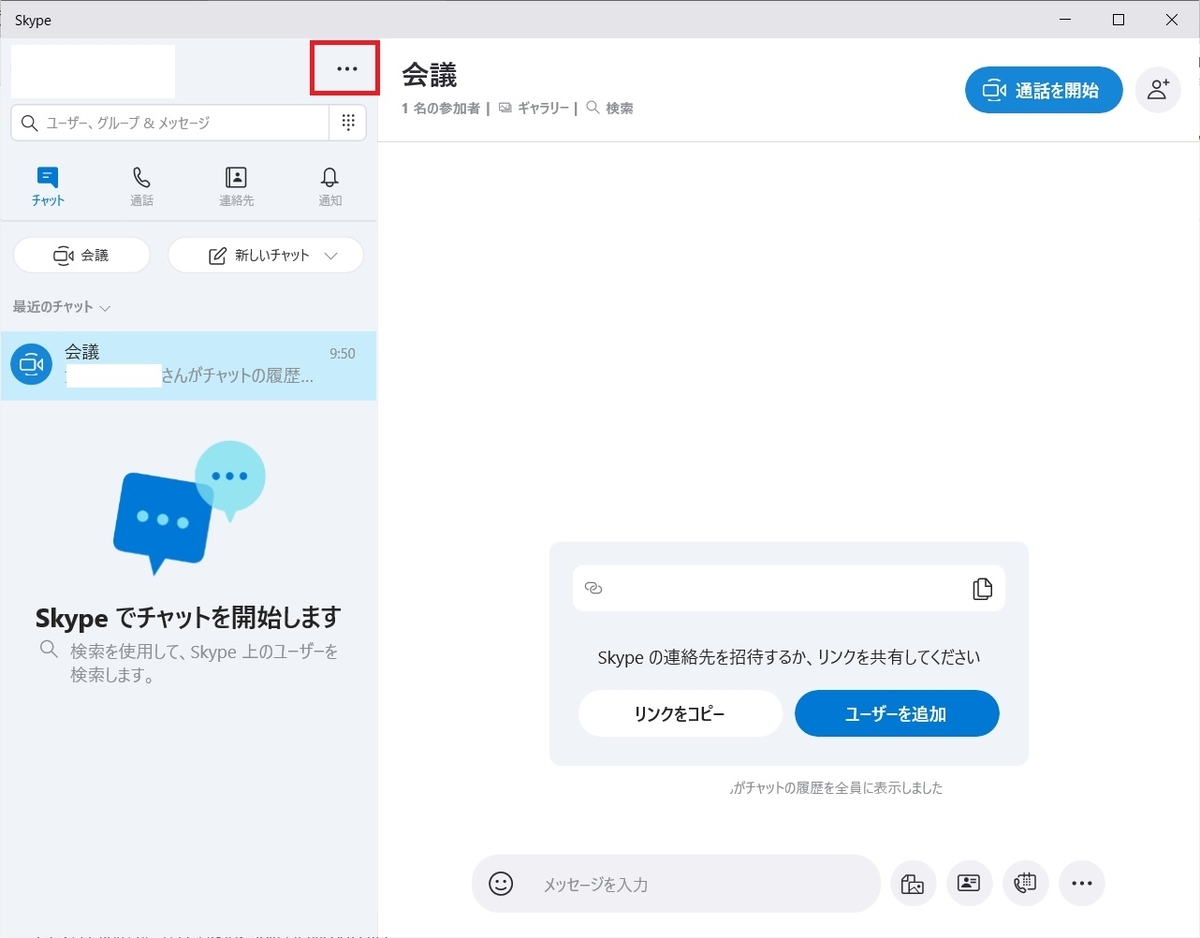Click 検索 in the chat header

click(610, 108)
